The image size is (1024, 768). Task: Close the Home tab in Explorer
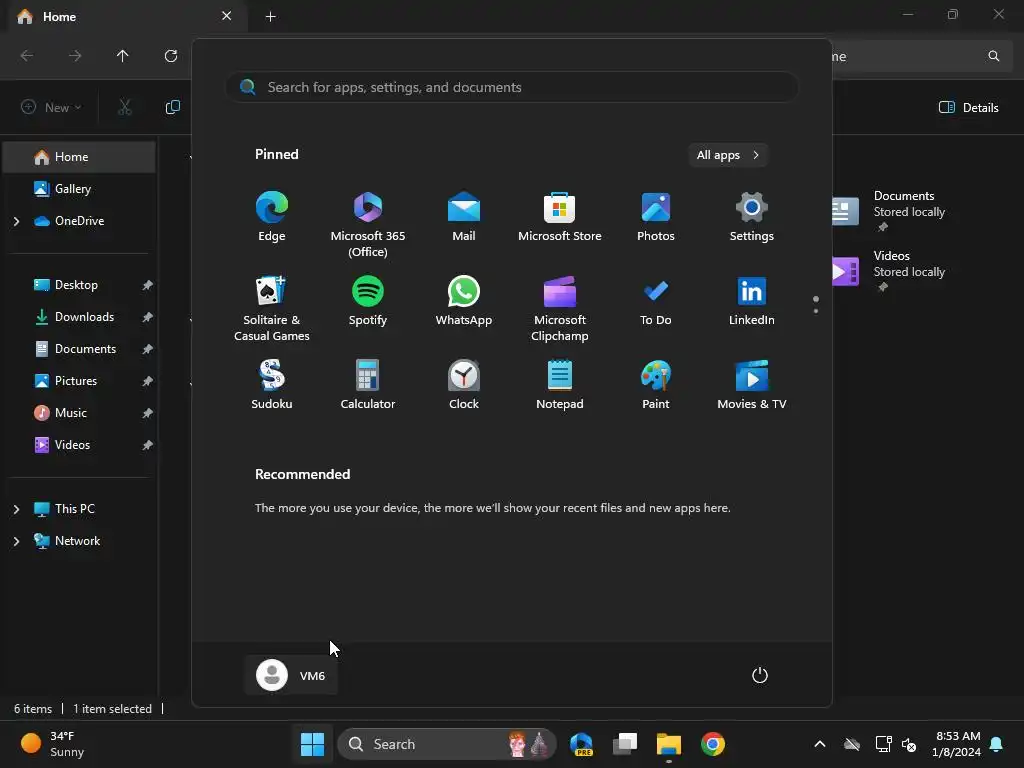tap(226, 16)
